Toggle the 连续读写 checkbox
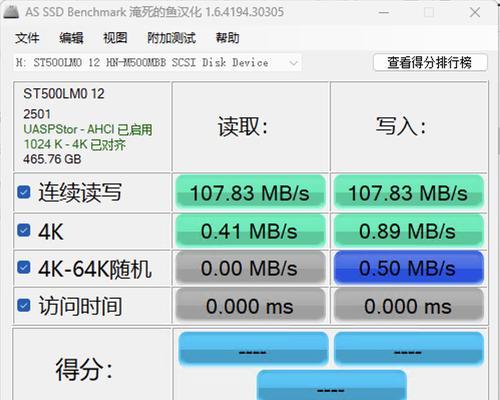The height and width of the screenshot is (400, 500). 24,192
